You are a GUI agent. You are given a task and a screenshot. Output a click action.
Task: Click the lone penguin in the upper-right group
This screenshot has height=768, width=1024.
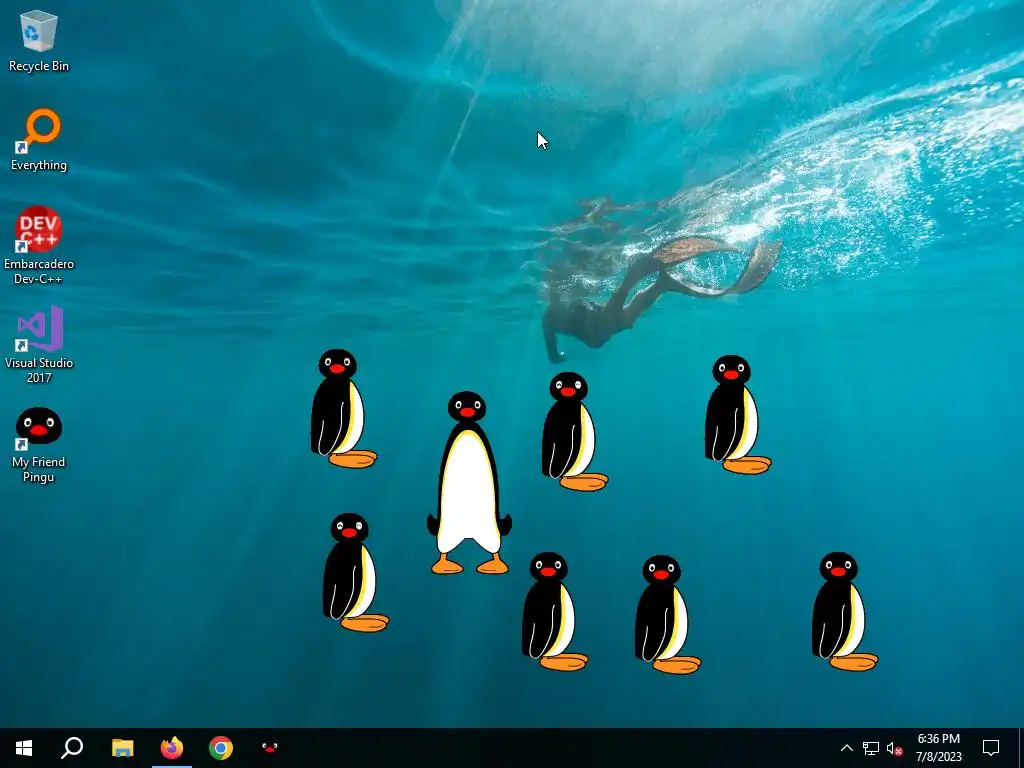(x=737, y=415)
